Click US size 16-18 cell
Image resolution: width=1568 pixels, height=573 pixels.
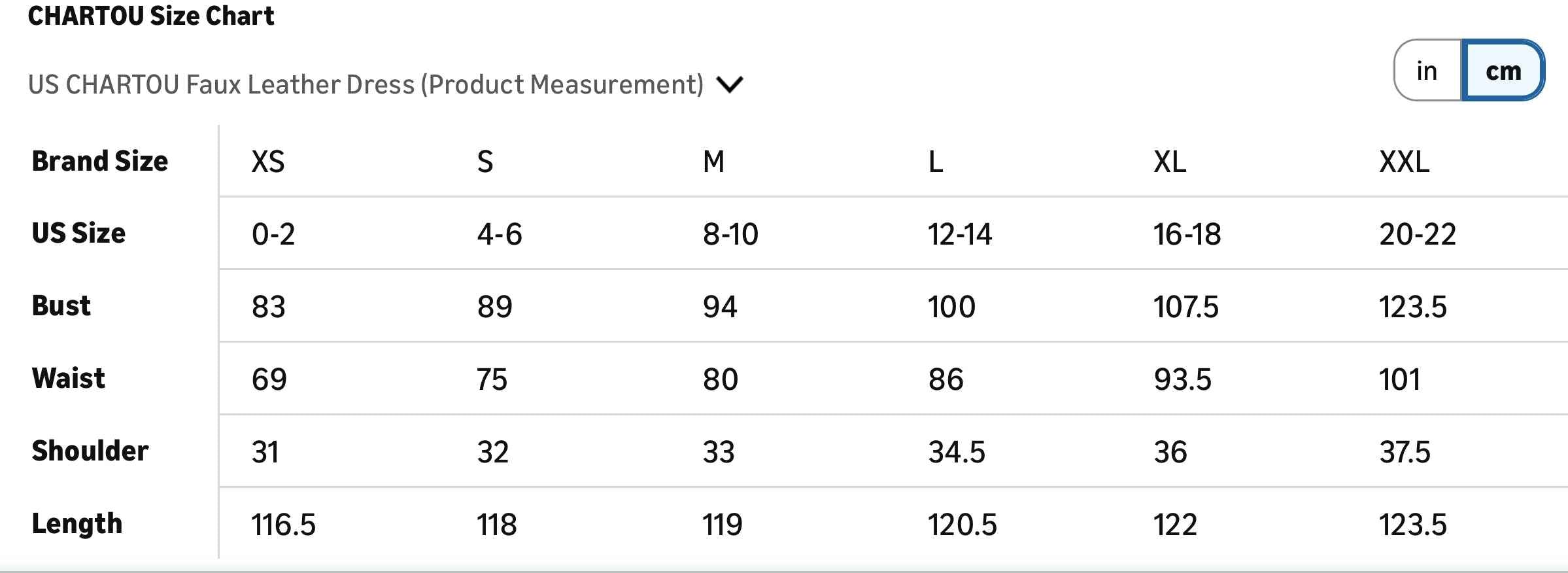[x=1187, y=234]
